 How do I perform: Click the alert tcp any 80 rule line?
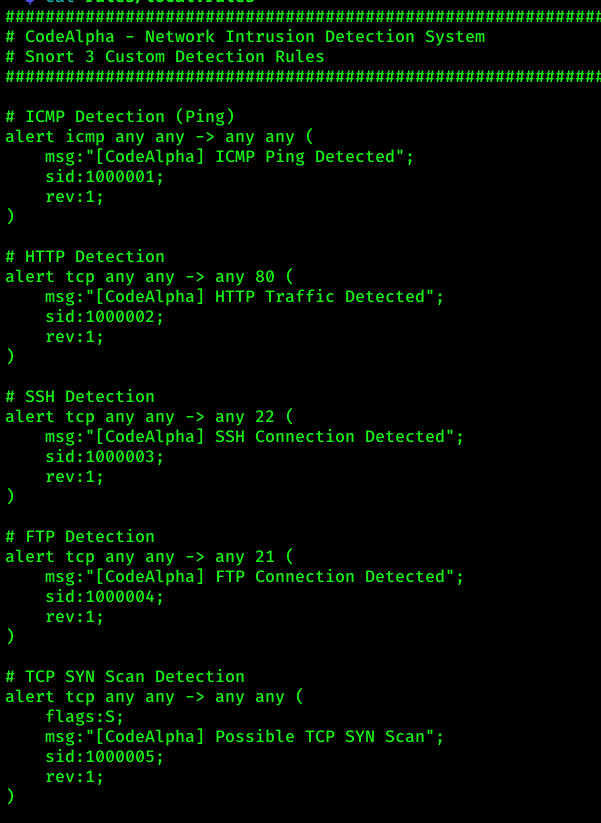tap(150, 277)
